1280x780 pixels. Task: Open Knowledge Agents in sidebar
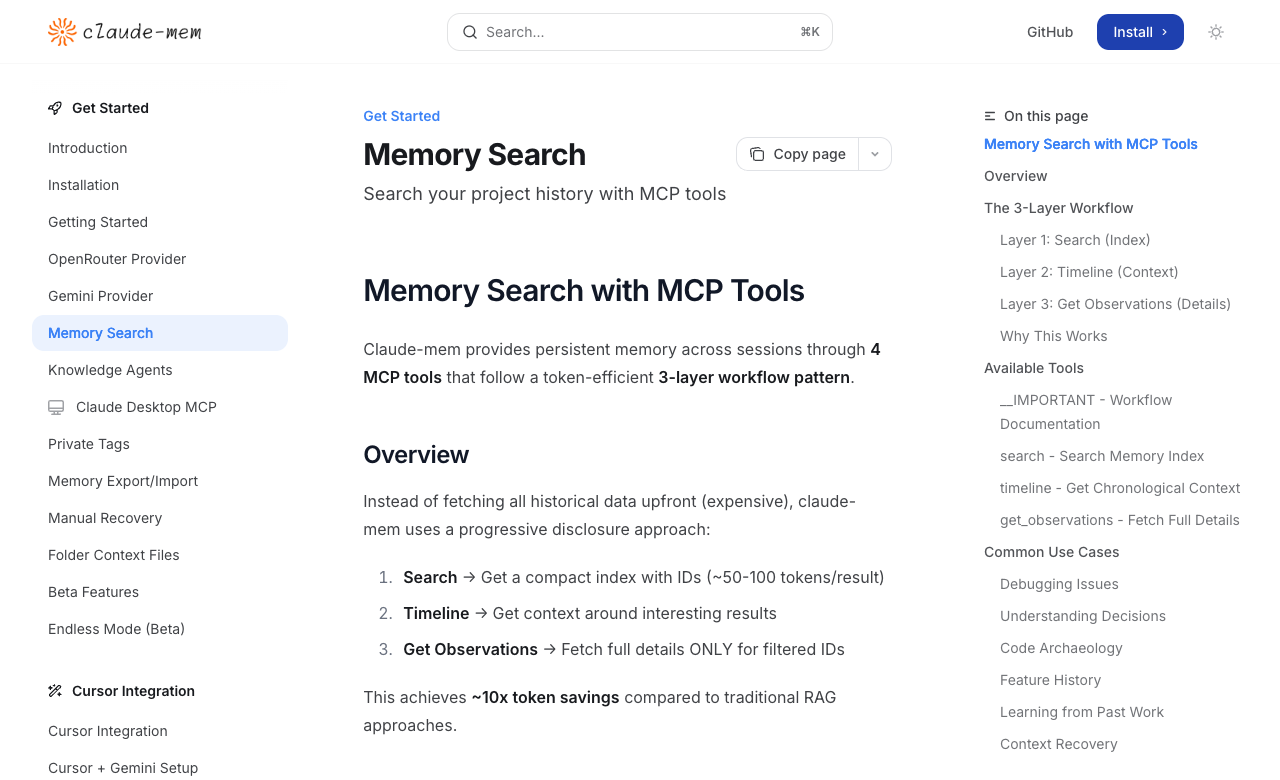tap(160, 370)
